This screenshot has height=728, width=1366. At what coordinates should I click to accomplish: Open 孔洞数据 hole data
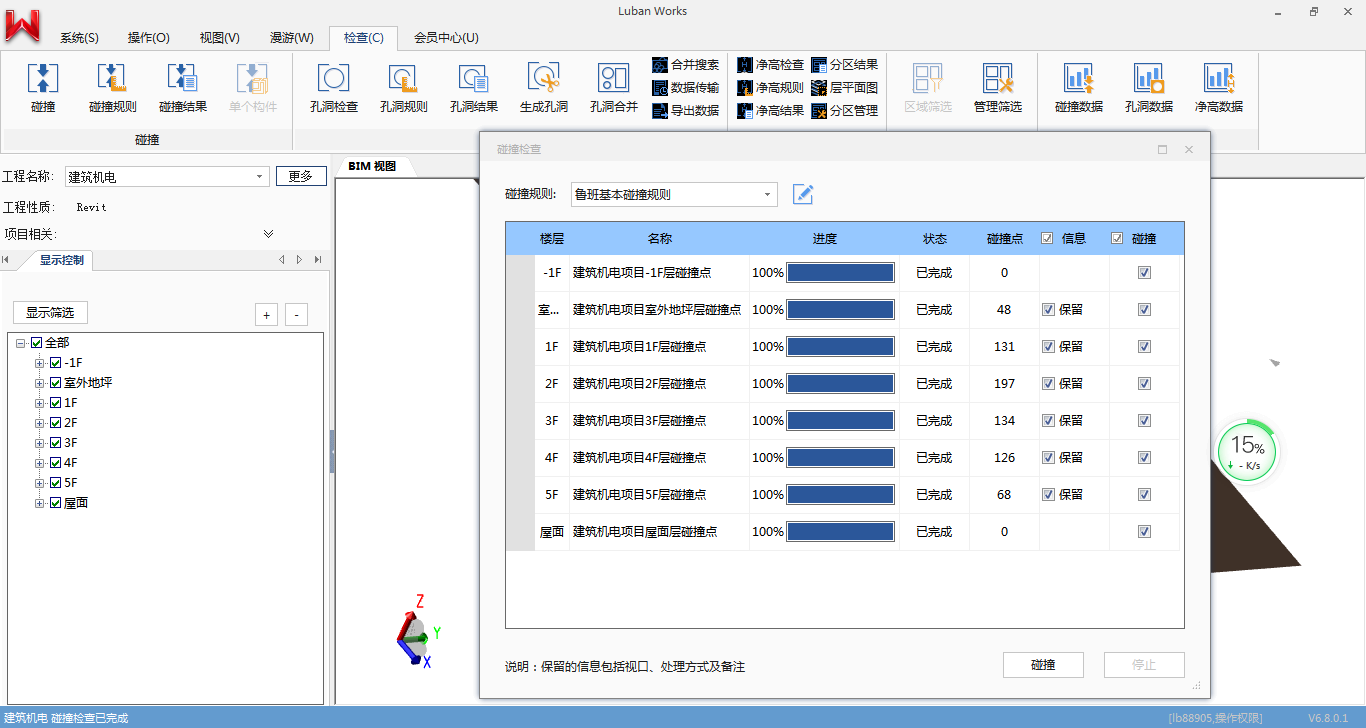pos(1149,88)
